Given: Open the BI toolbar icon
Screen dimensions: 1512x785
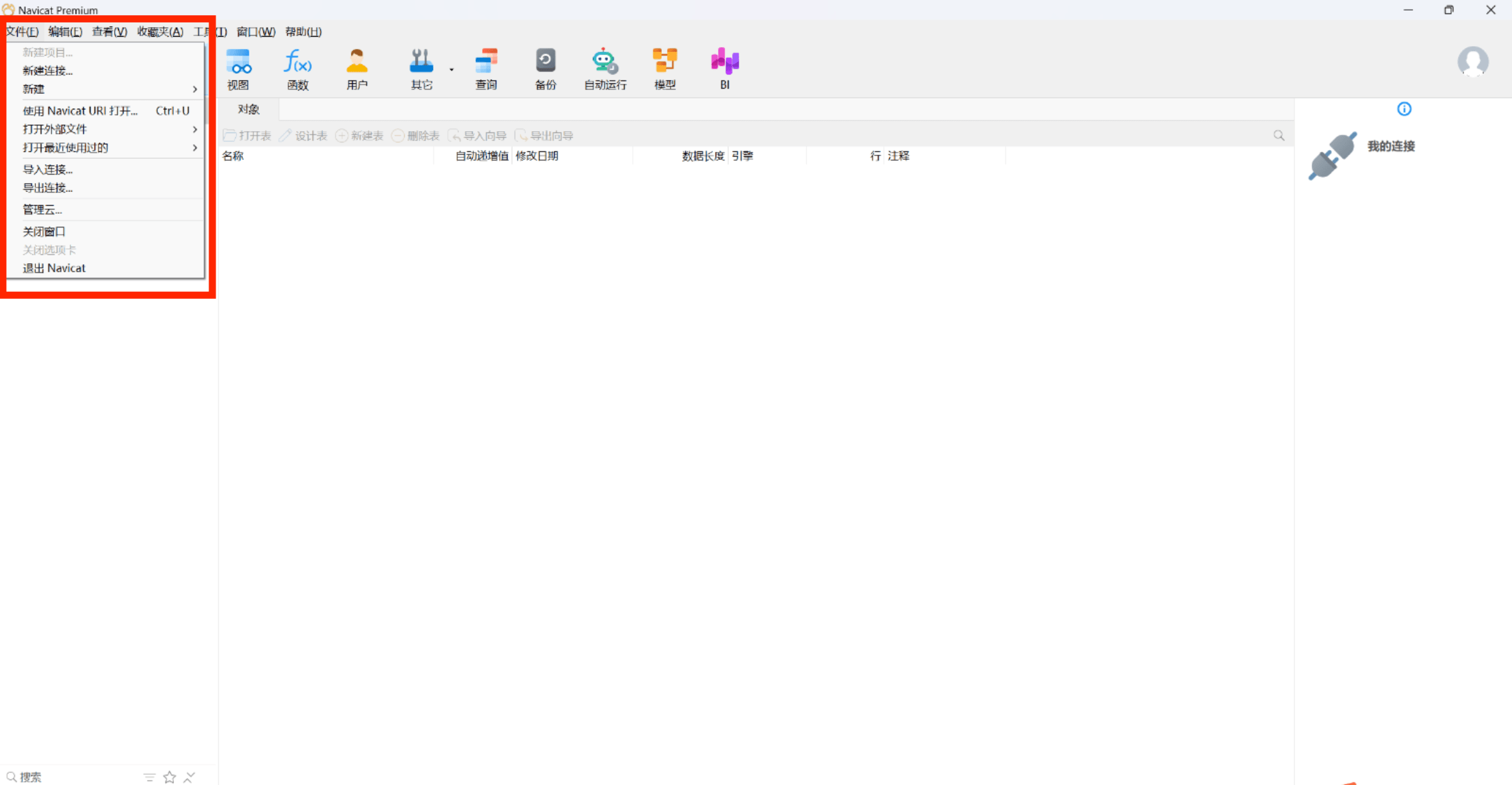Looking at the screenshot, I should pos(724,69).
